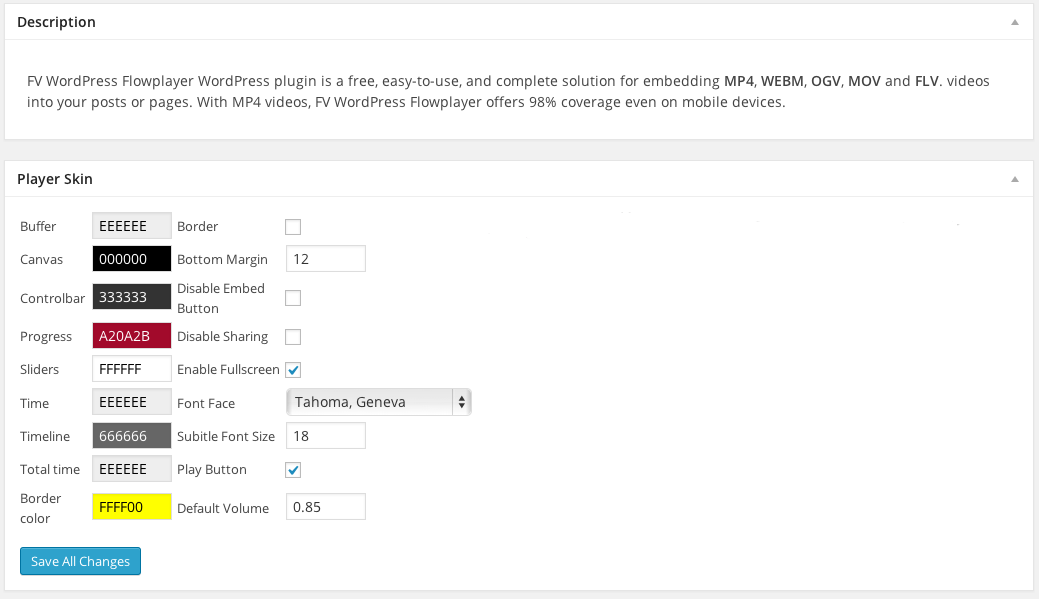Collapse the Description panel
Image resolution: width=1039 pixels, height=599 pixels.
(x=1014, y=23)
